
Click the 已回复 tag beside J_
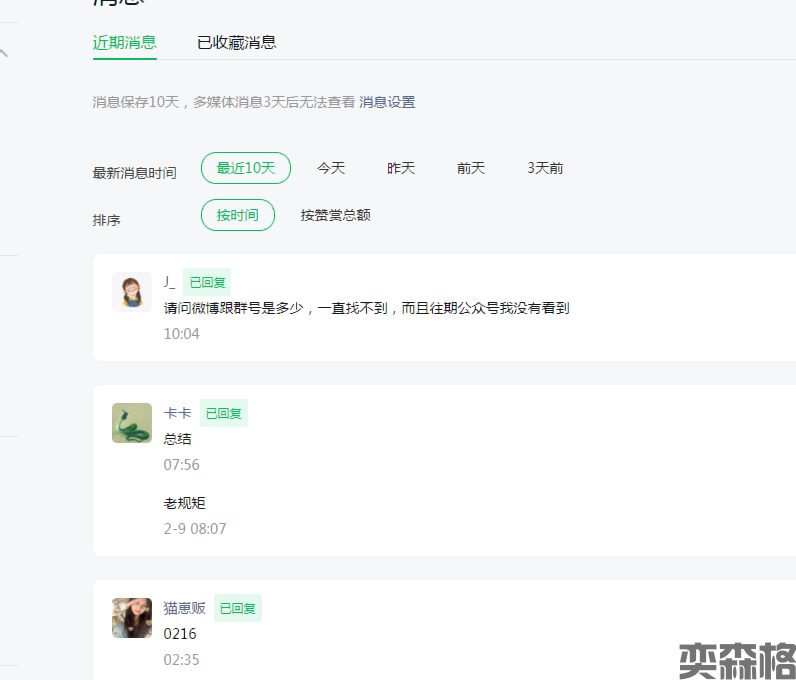[208, 282]
